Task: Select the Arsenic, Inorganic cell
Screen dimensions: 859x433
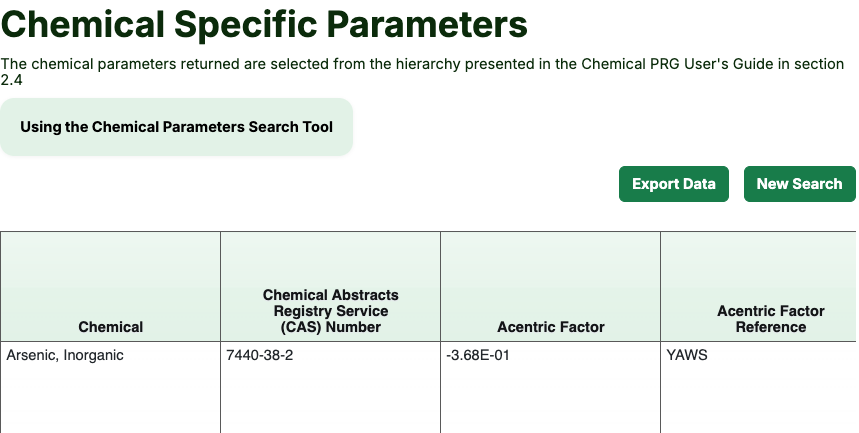Action: pyautogui.click(x=65, y=355)
